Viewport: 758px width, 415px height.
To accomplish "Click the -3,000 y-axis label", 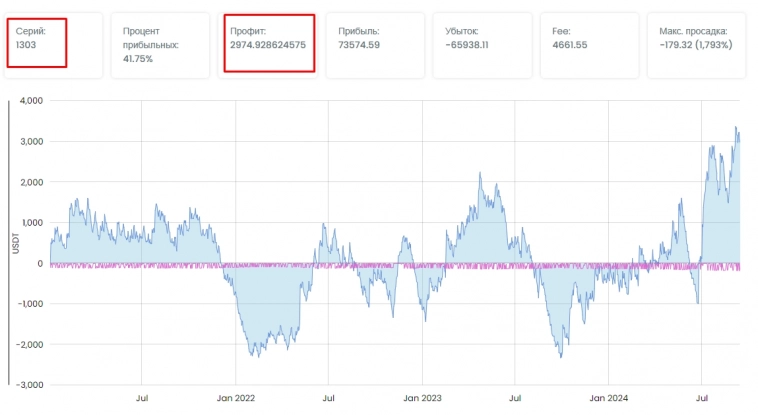I will [30, 385].
